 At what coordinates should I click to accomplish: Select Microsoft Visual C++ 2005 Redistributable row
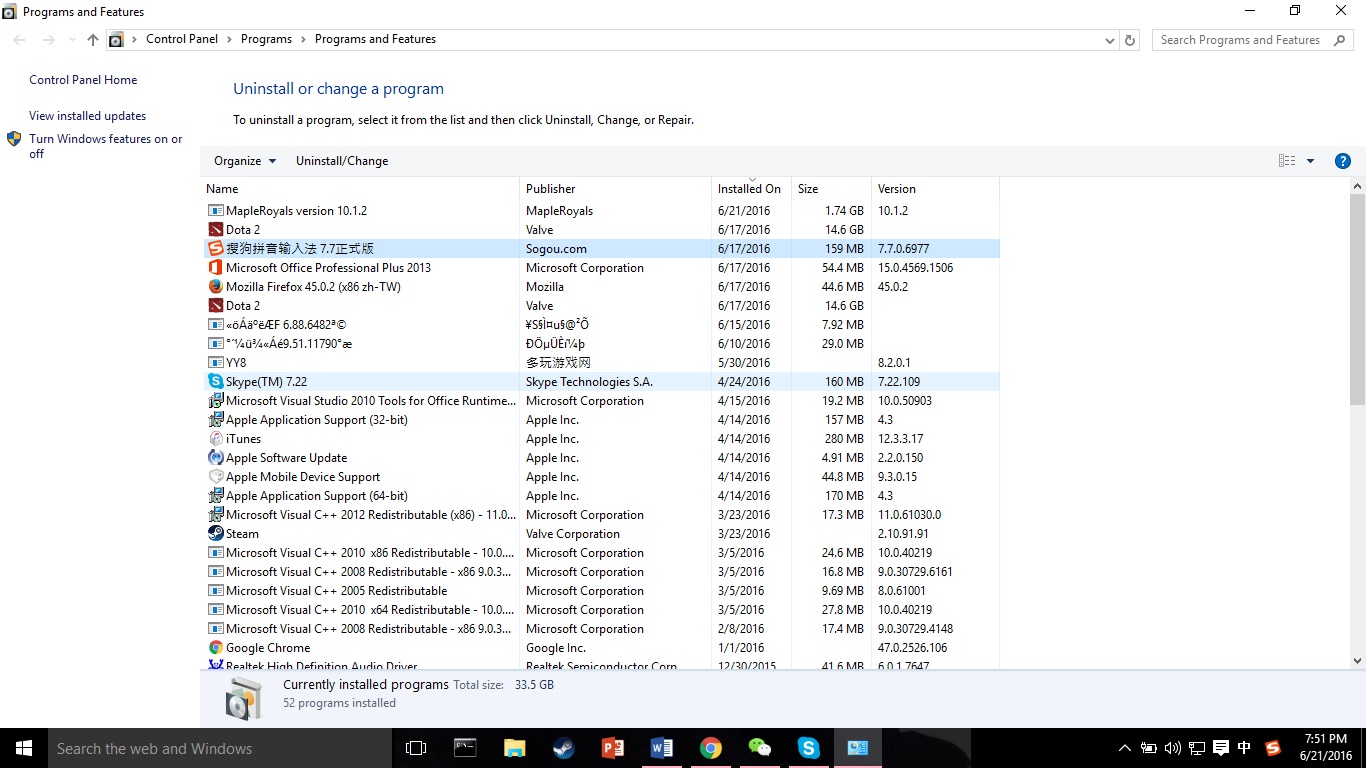click(x=600, y=591)
